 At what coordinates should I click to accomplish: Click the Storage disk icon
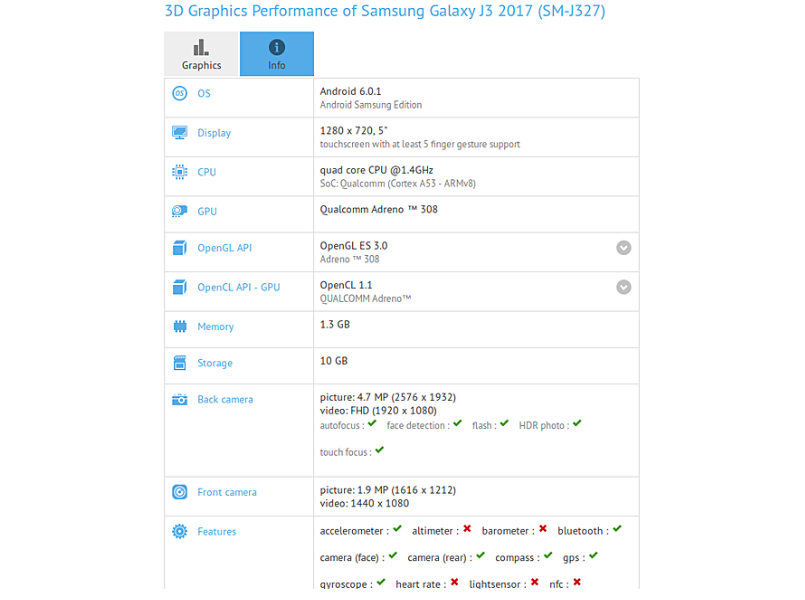tap(180, 363)
